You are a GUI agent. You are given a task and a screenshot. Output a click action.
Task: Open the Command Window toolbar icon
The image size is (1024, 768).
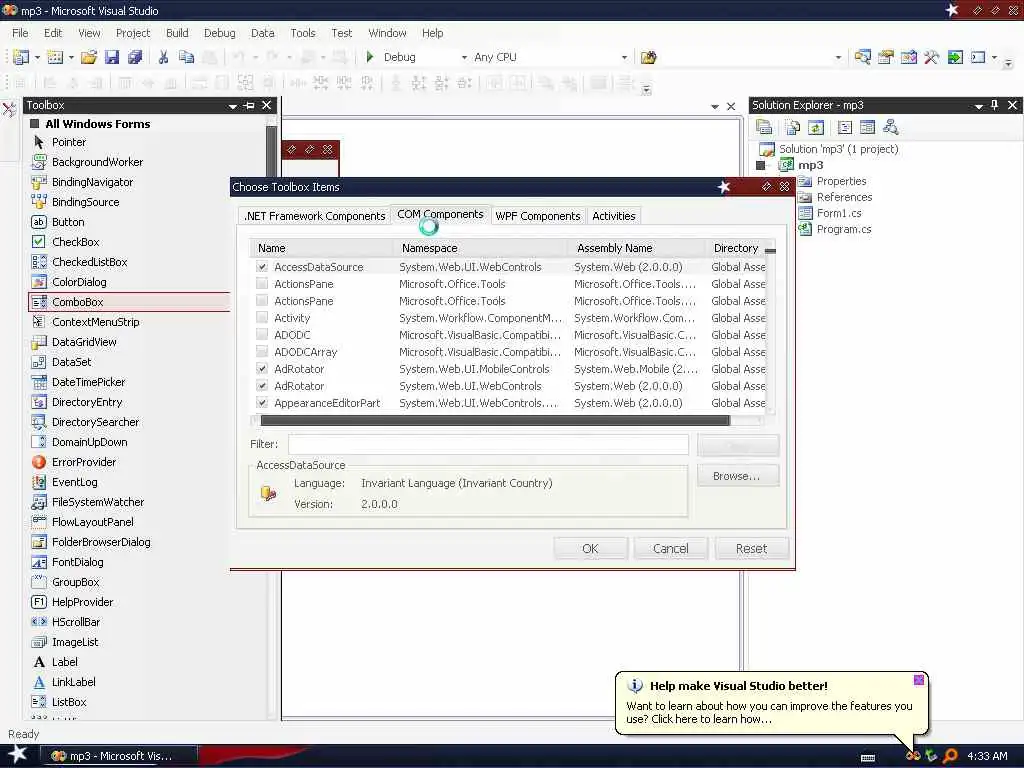pyautogui.click(x=978, y=57)
